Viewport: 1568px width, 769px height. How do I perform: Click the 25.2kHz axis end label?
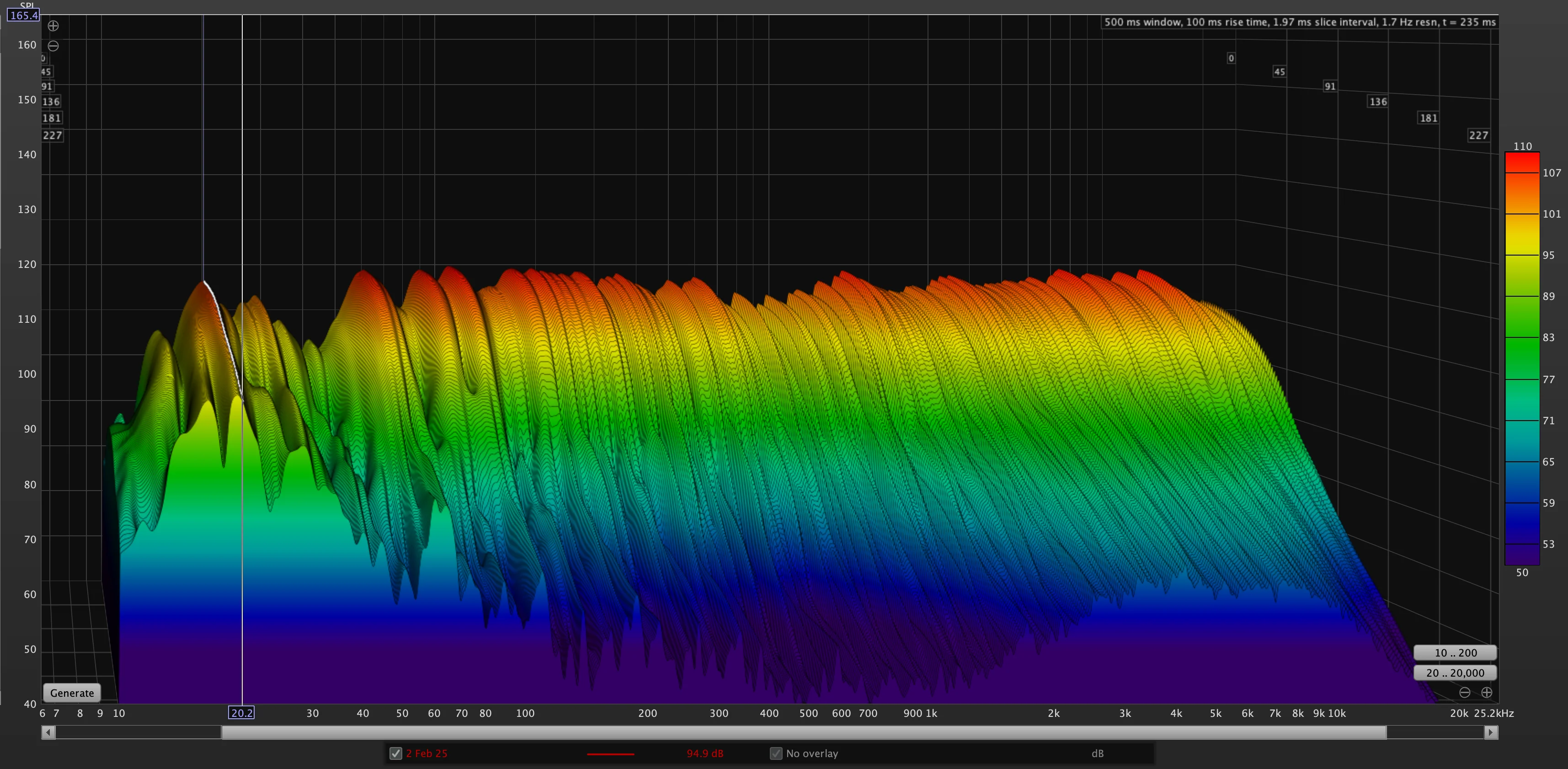(1494, 713)
